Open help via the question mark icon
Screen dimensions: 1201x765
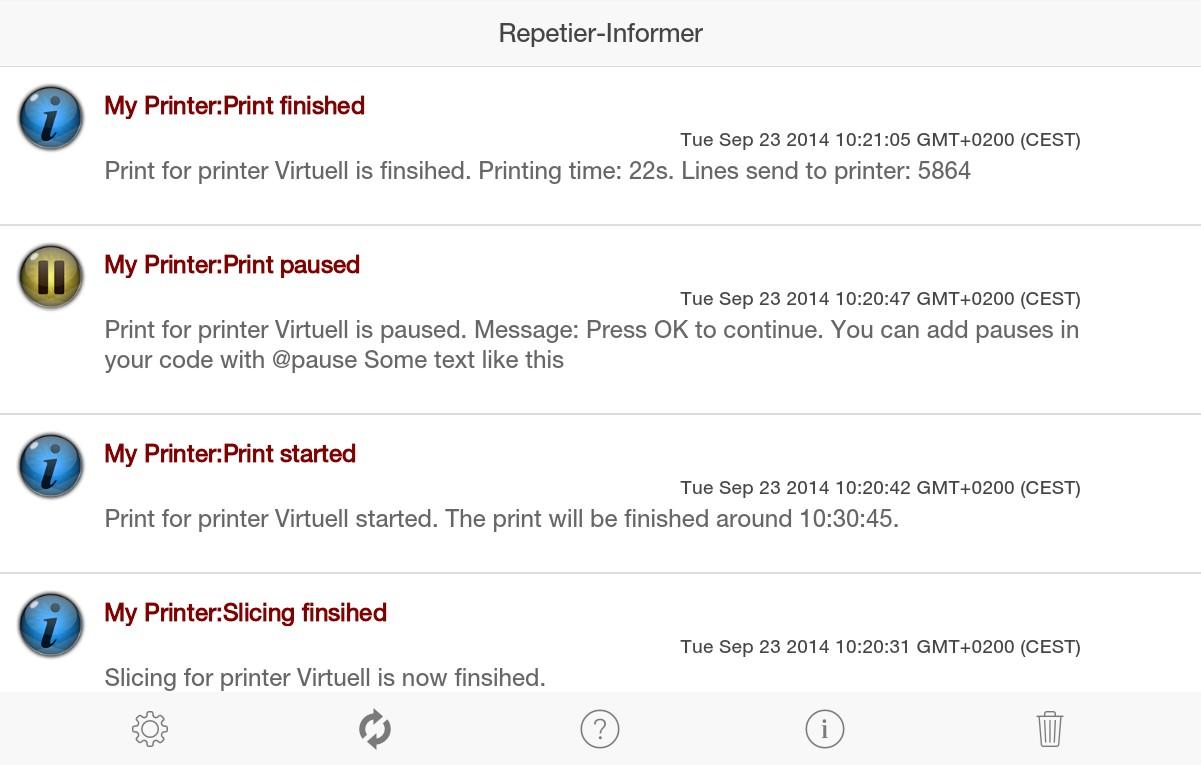click(600, 729)
